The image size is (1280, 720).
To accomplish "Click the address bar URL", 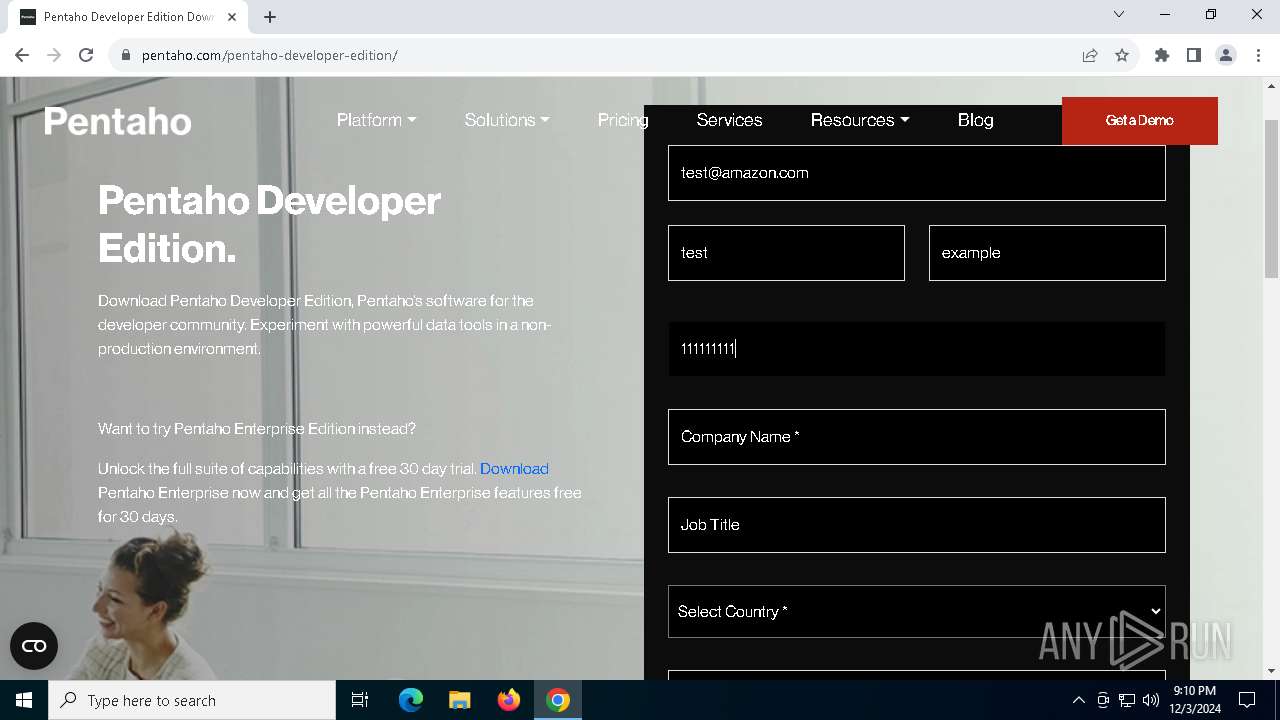I will click(x=270, y=55).
